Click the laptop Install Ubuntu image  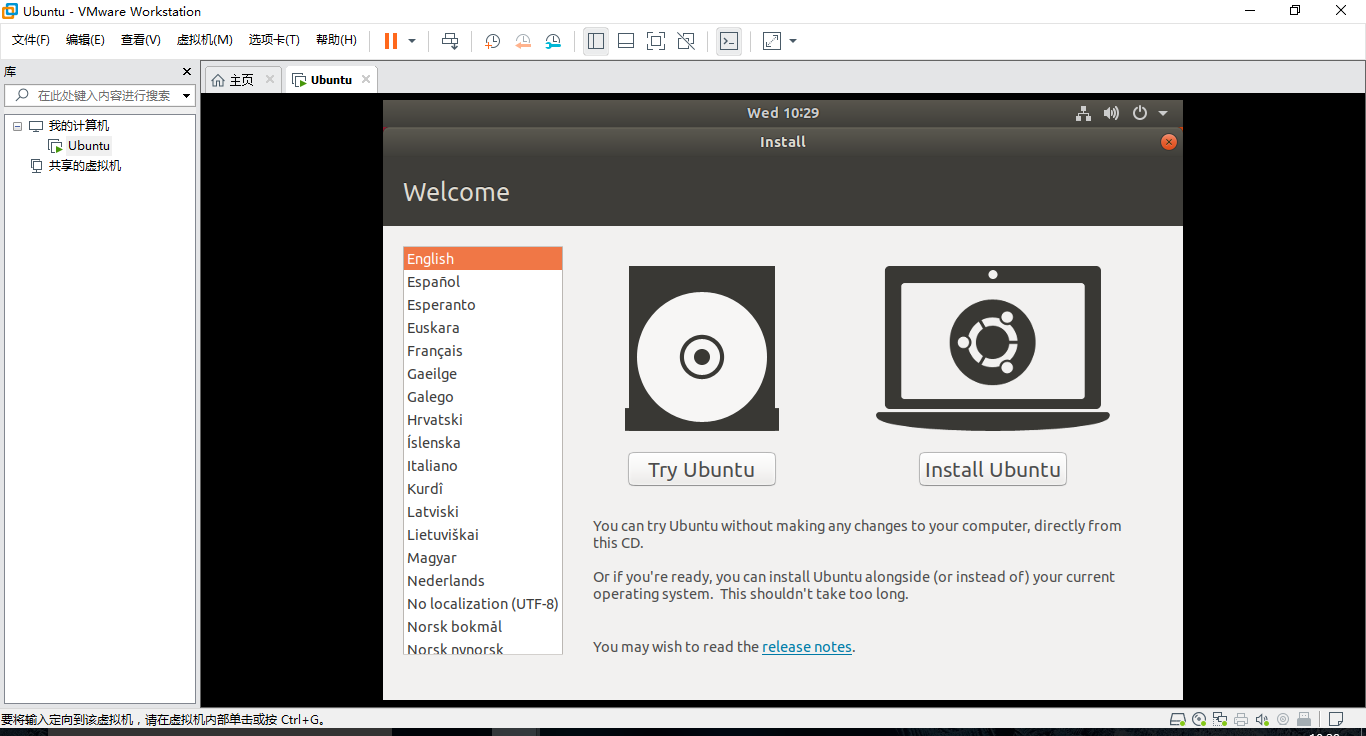(993, 348)
